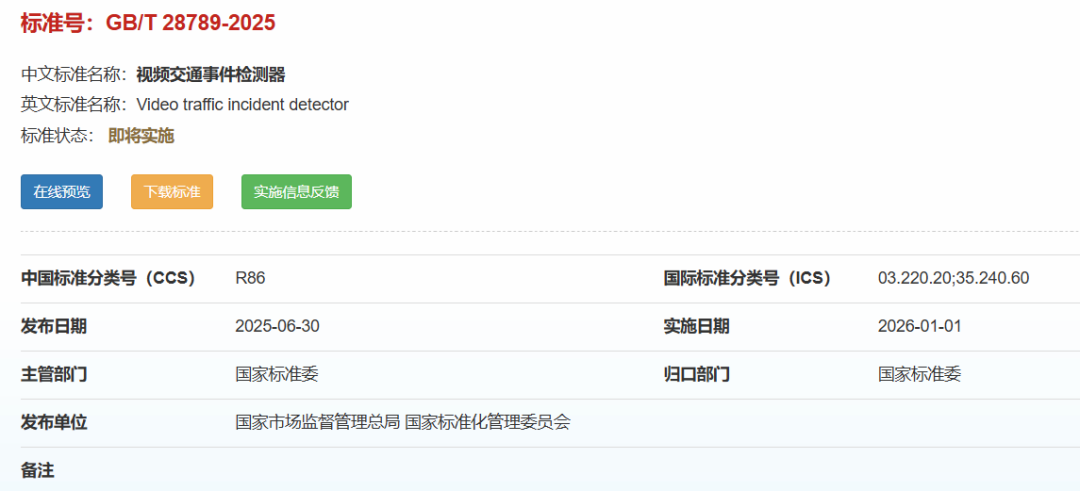Click the ICS value 03.220.20;35.240.60
This screenshot has width=1080, height=491.
point(953,278)
